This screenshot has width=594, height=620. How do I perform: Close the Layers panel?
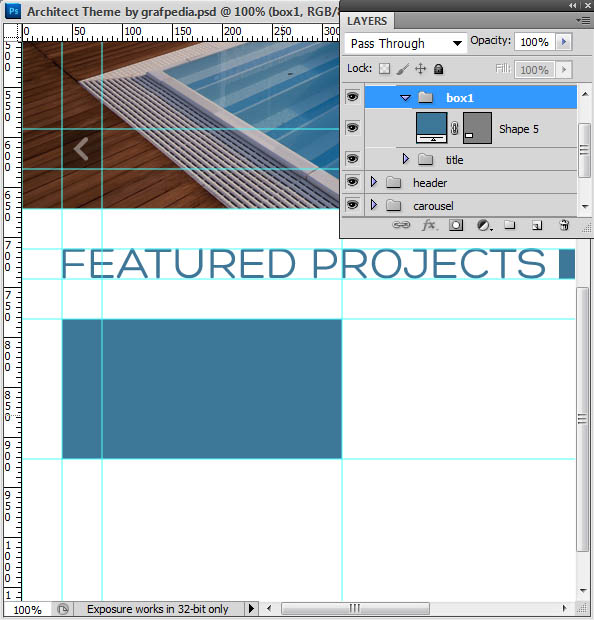point(588,6)
